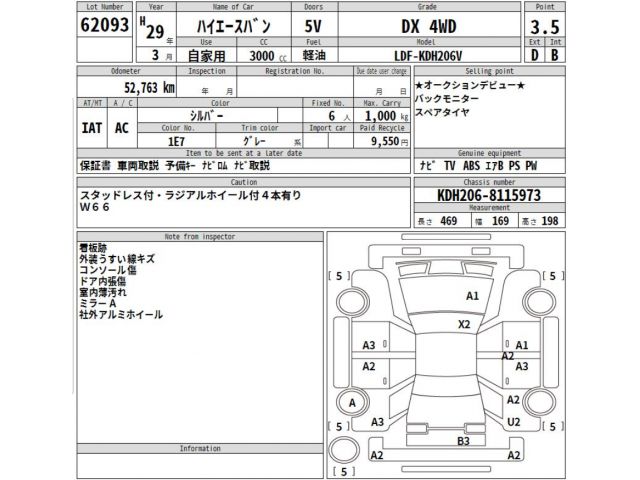This screenshot has height=480, width=640.
Task: Select the Due date user change header
Action: [x=382, y=71]
